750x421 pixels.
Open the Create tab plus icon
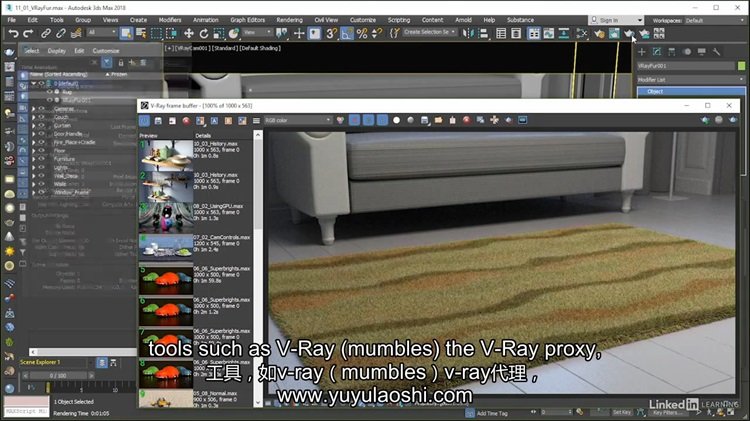(642, 51)
